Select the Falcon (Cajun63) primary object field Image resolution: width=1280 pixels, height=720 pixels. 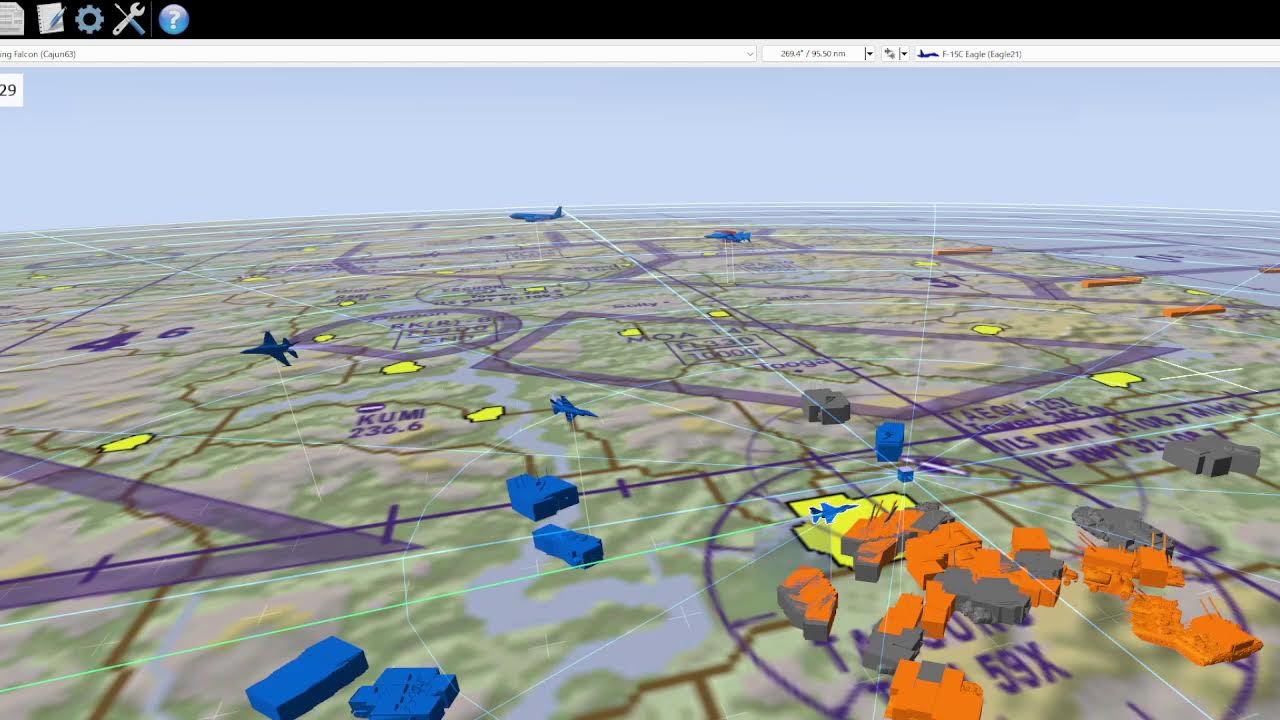(x=378, y=54)
